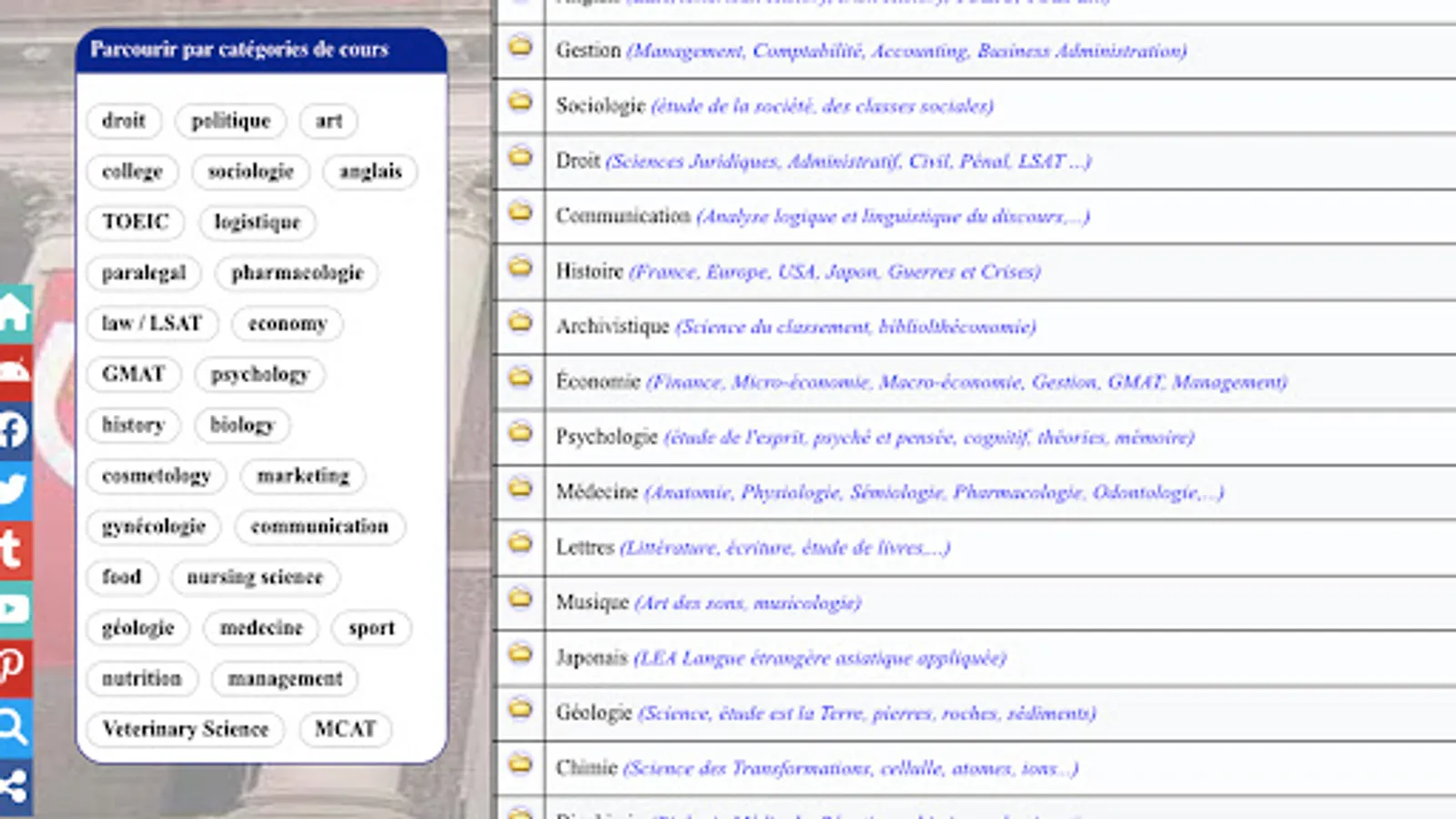Open the Android icon in sidebar
Screen dimensions: 1456x819
[x=15, y=373]
